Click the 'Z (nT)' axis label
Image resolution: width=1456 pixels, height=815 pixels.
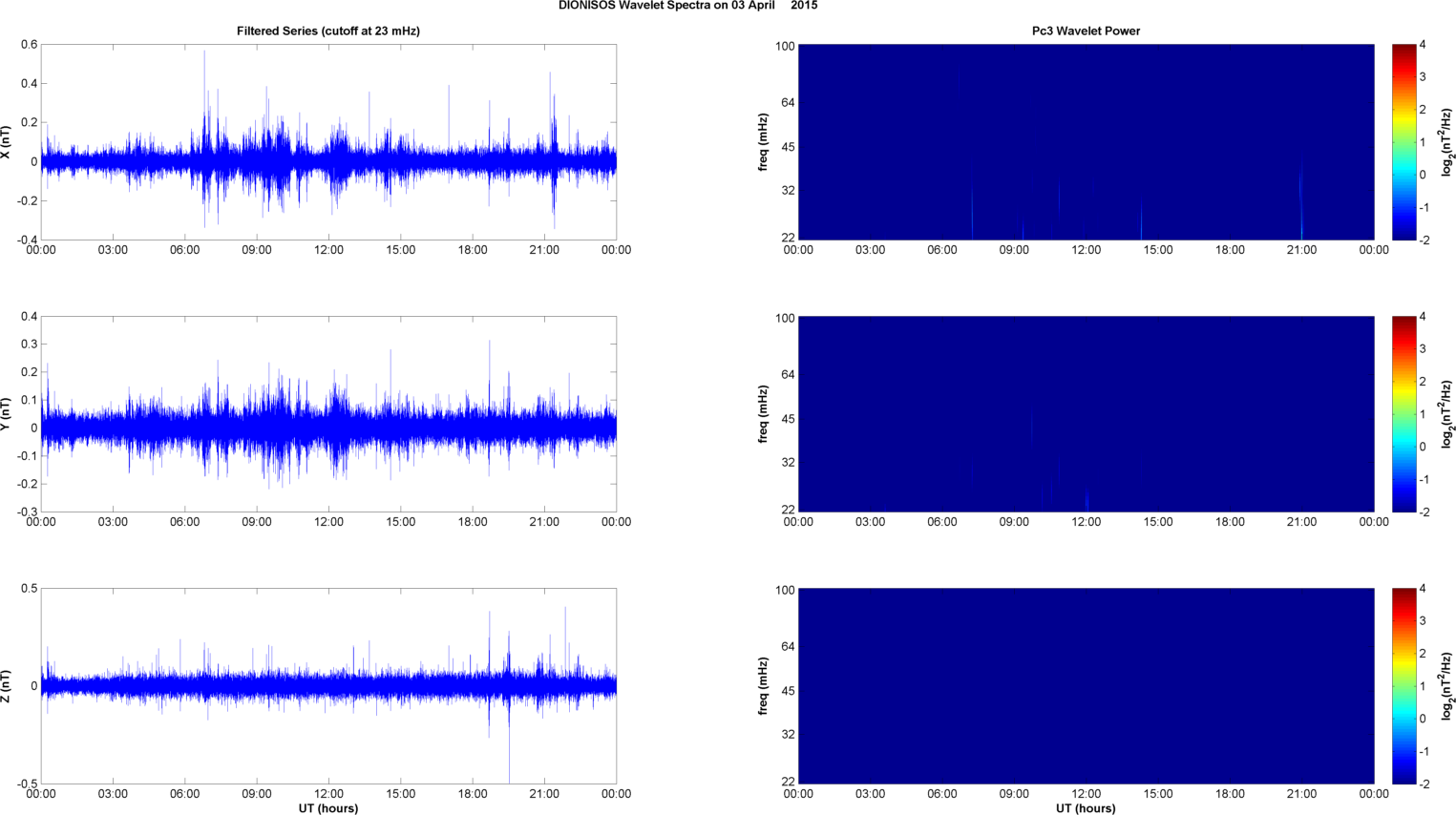coord(6,686)
